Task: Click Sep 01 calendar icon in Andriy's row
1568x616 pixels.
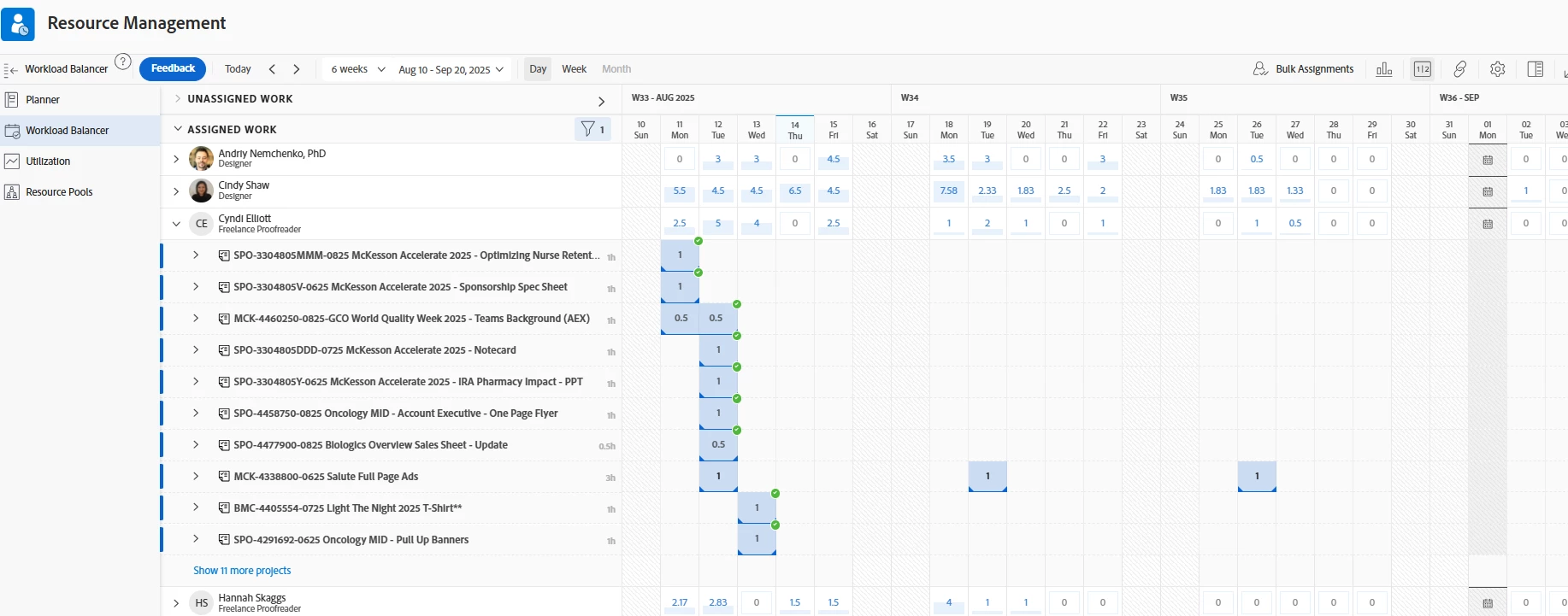Action: click(1488, 160)
